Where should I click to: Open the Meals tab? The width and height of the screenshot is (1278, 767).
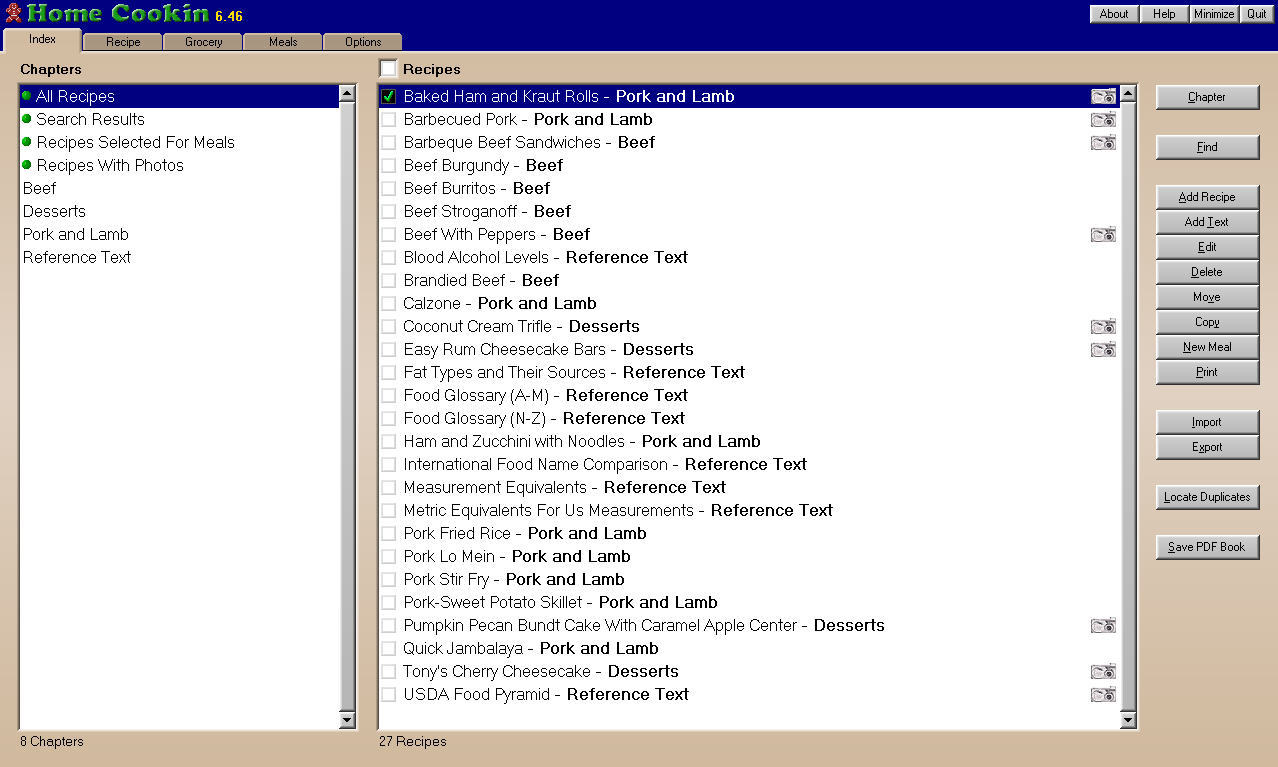(283, 42)
